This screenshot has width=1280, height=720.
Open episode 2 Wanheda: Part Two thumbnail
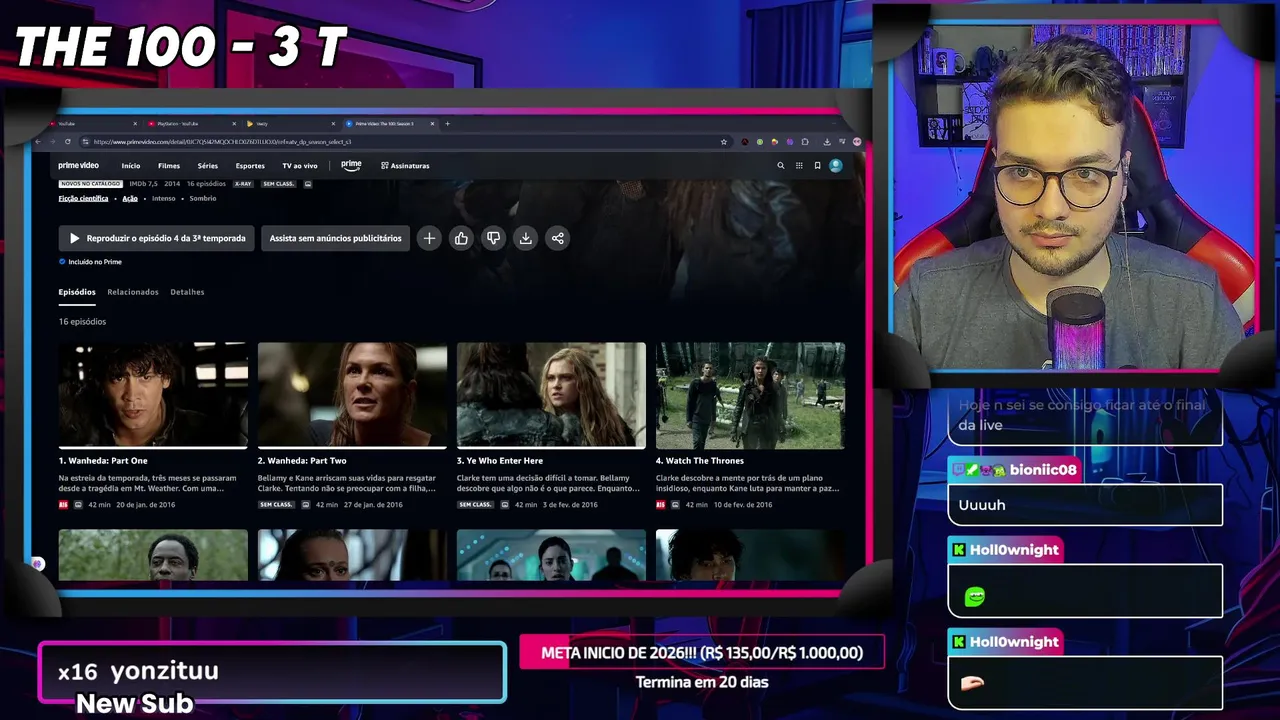coord(352,395)
